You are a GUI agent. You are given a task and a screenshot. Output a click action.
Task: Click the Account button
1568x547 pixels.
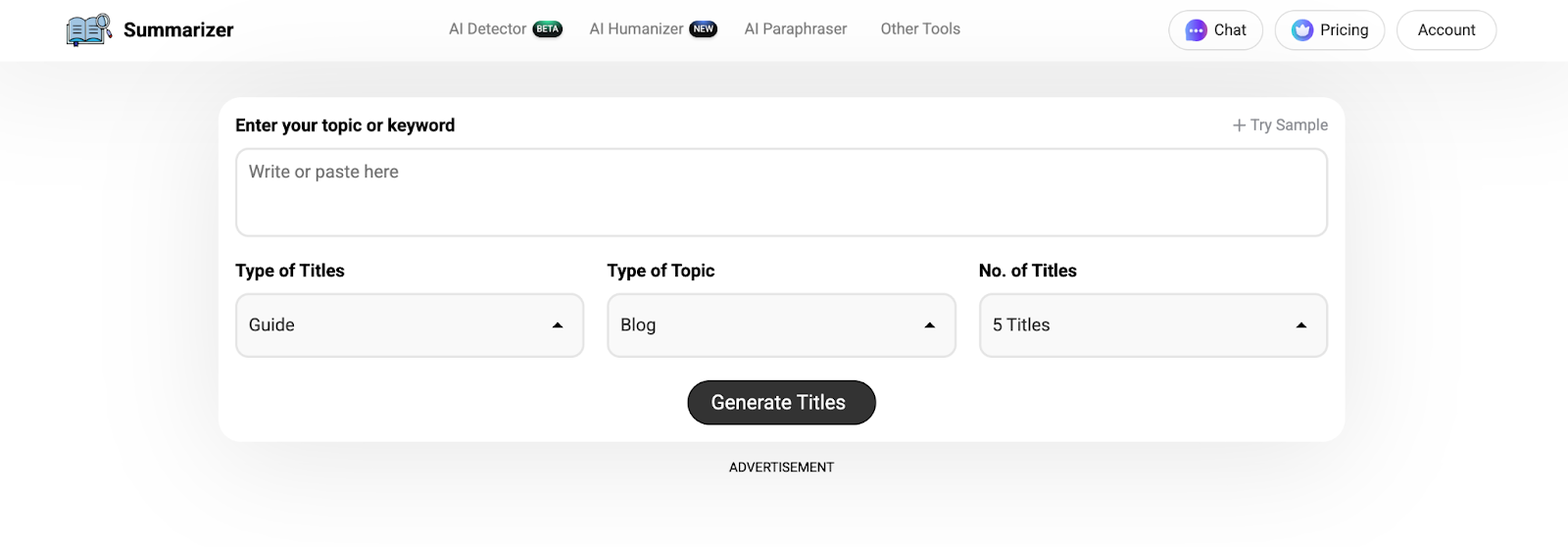tap(1446, 30)
